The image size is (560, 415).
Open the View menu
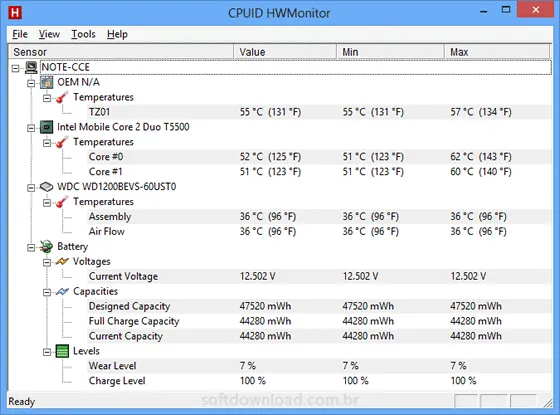49,34
